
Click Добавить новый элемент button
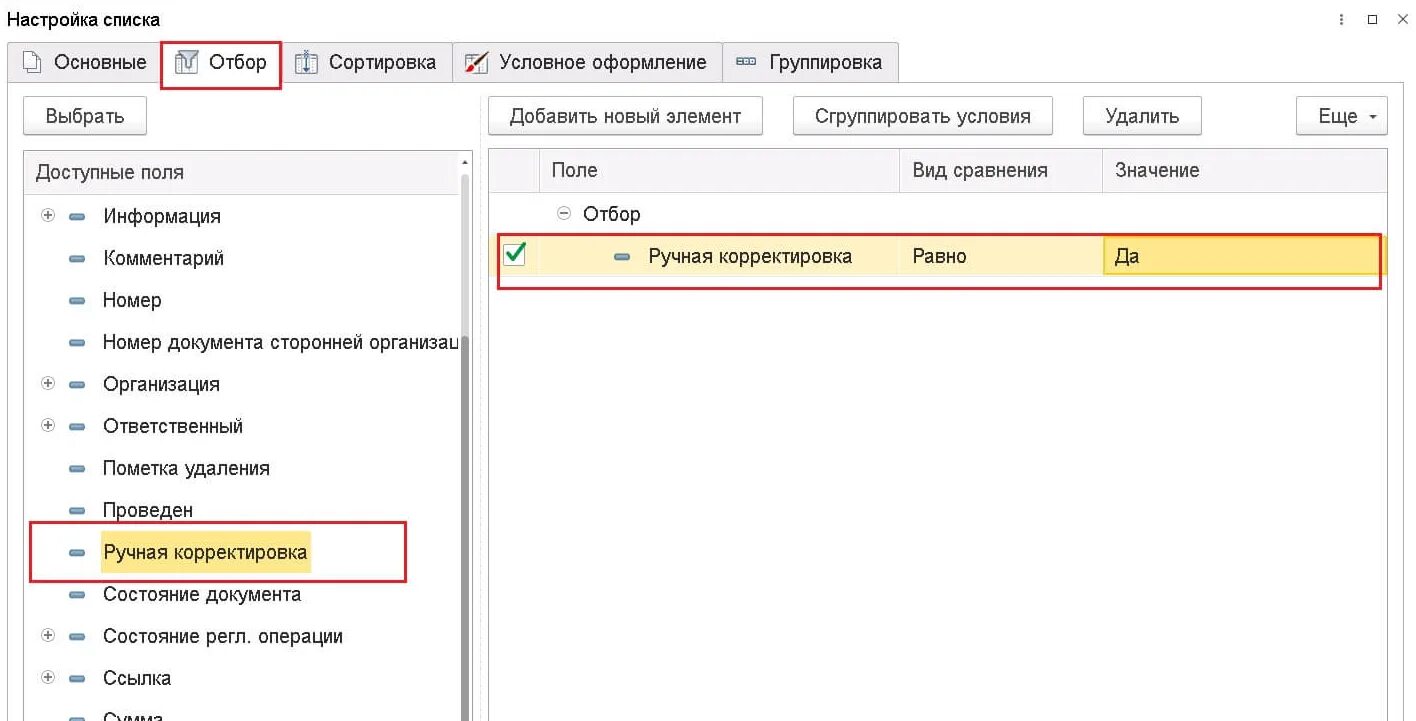click(626, 116)
